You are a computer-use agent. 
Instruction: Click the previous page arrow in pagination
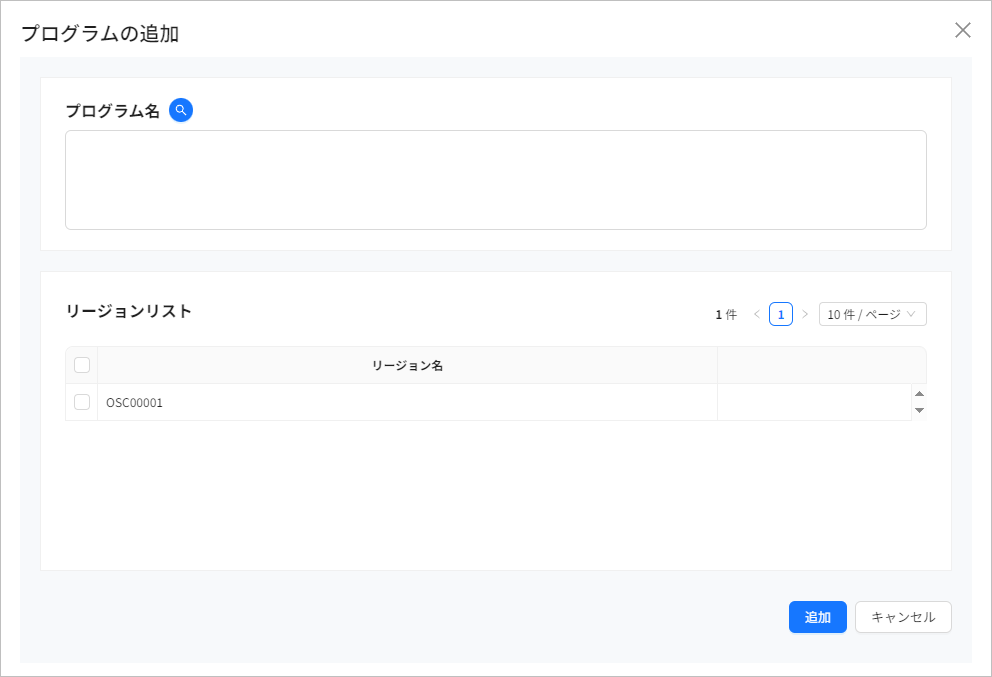755,313
